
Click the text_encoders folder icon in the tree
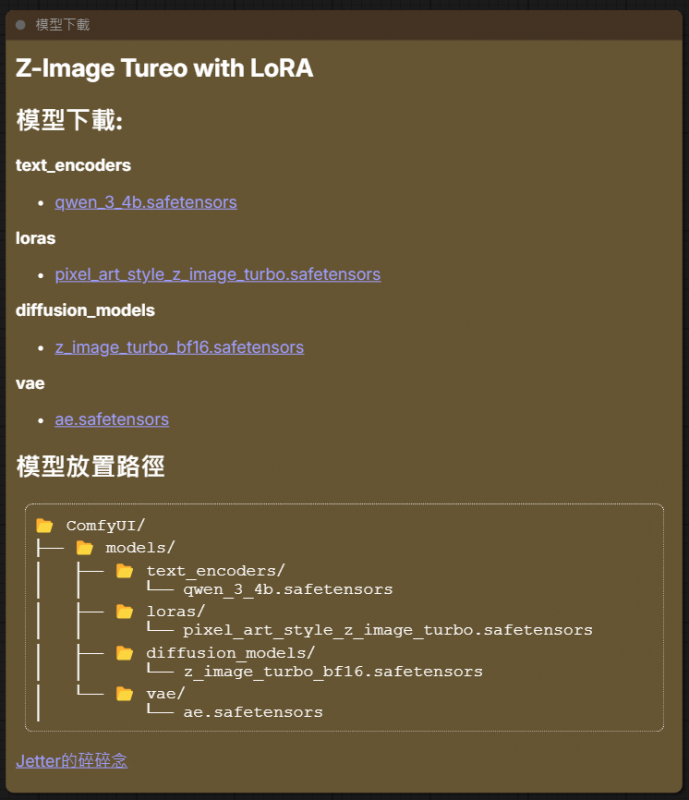124,571
